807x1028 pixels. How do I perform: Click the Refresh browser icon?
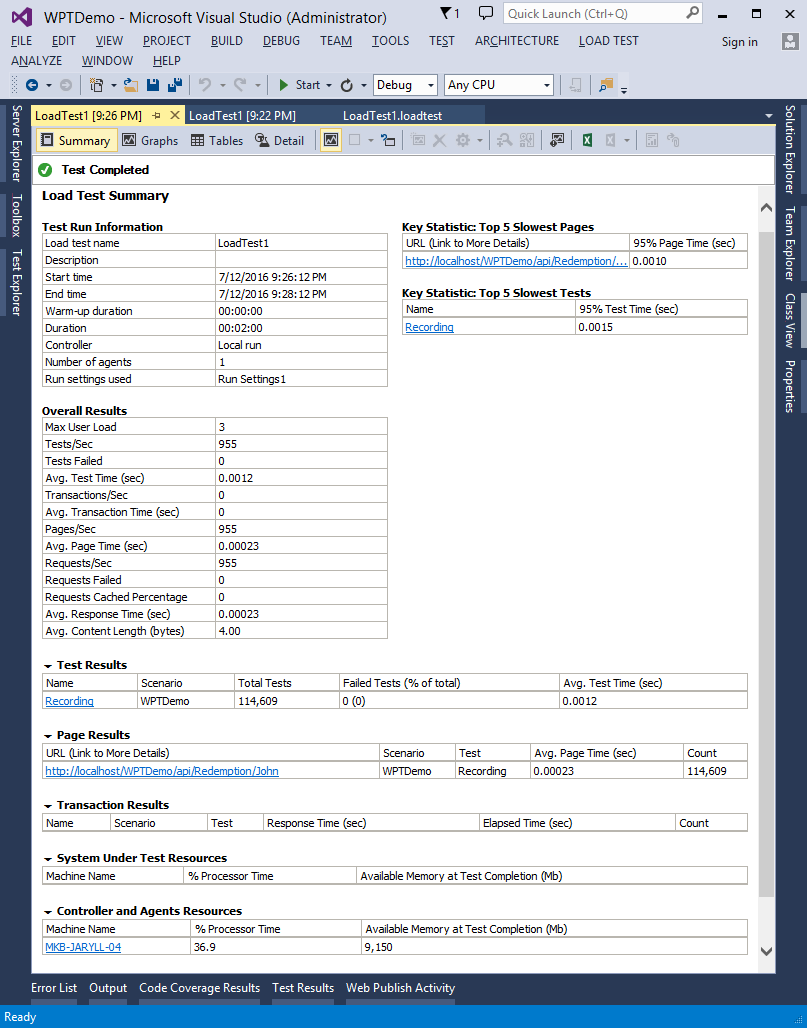pyautogui.click(x=346, y=85)
